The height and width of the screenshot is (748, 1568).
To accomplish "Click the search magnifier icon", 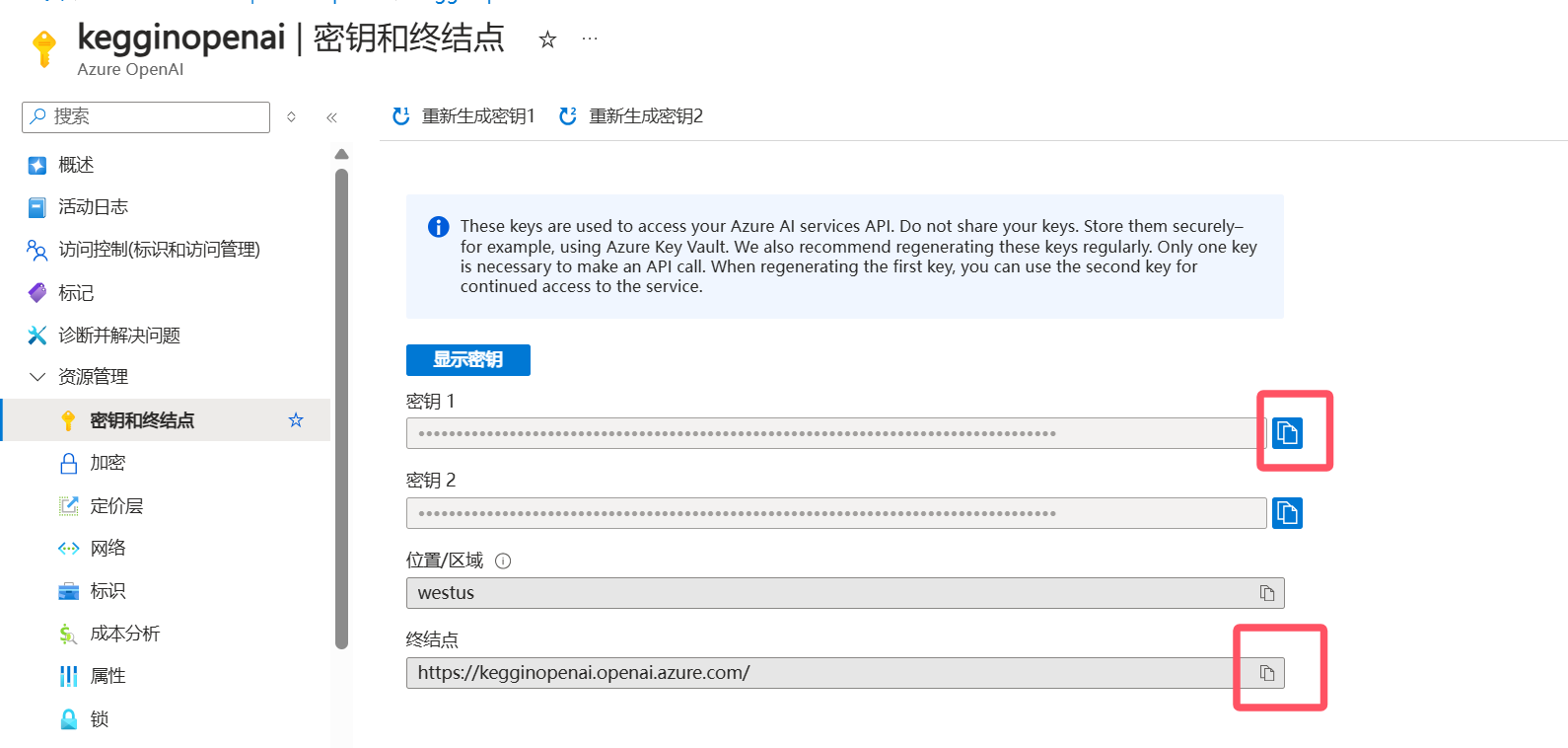I will coord(38,116).
